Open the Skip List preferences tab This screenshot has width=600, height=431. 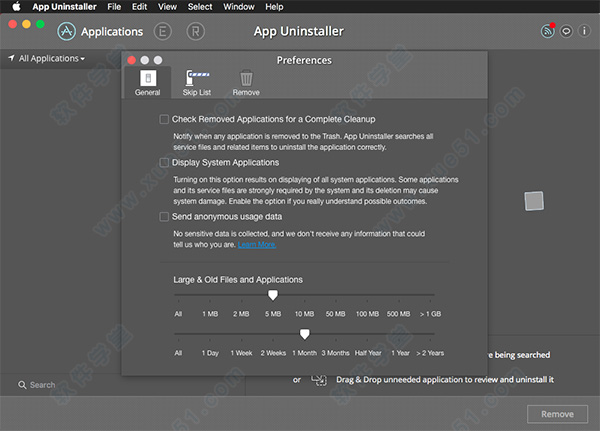pos(197,83)
